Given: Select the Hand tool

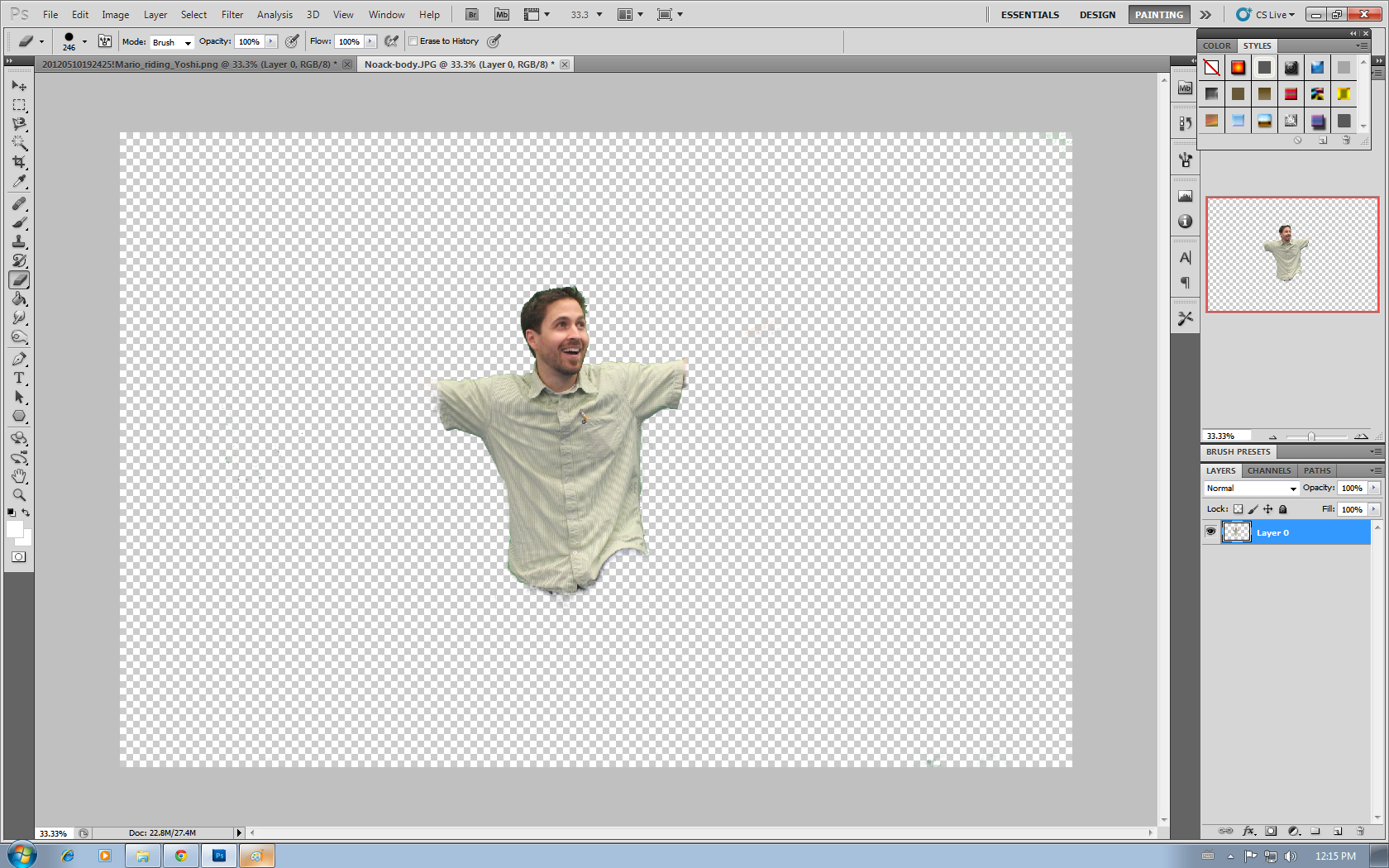Looking at the screenshot, I should click(19, 476).
